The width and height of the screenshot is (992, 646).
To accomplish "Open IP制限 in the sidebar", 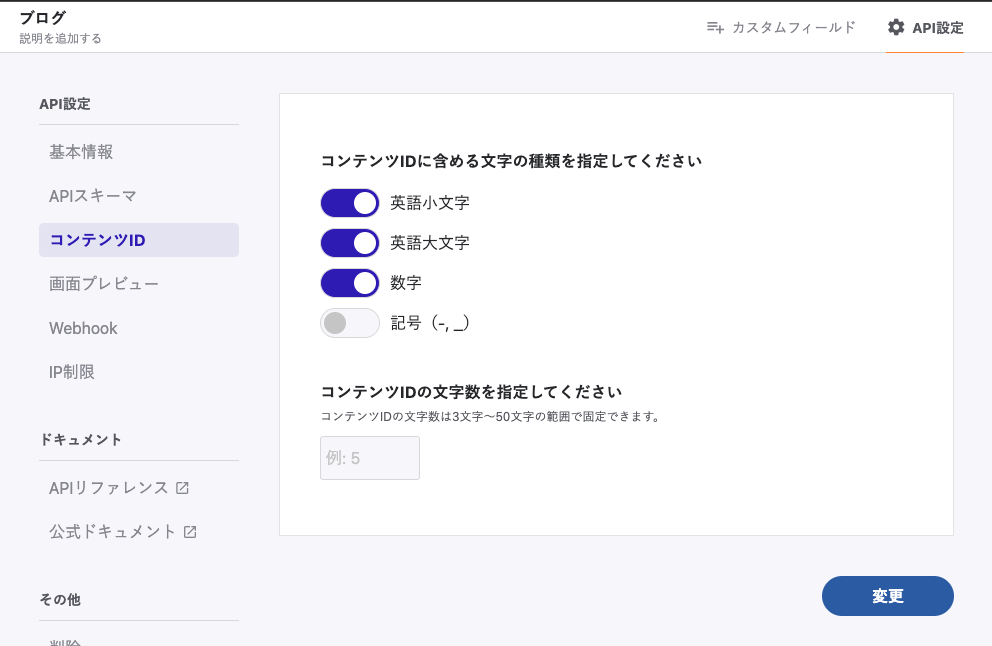I will [72, 372].
